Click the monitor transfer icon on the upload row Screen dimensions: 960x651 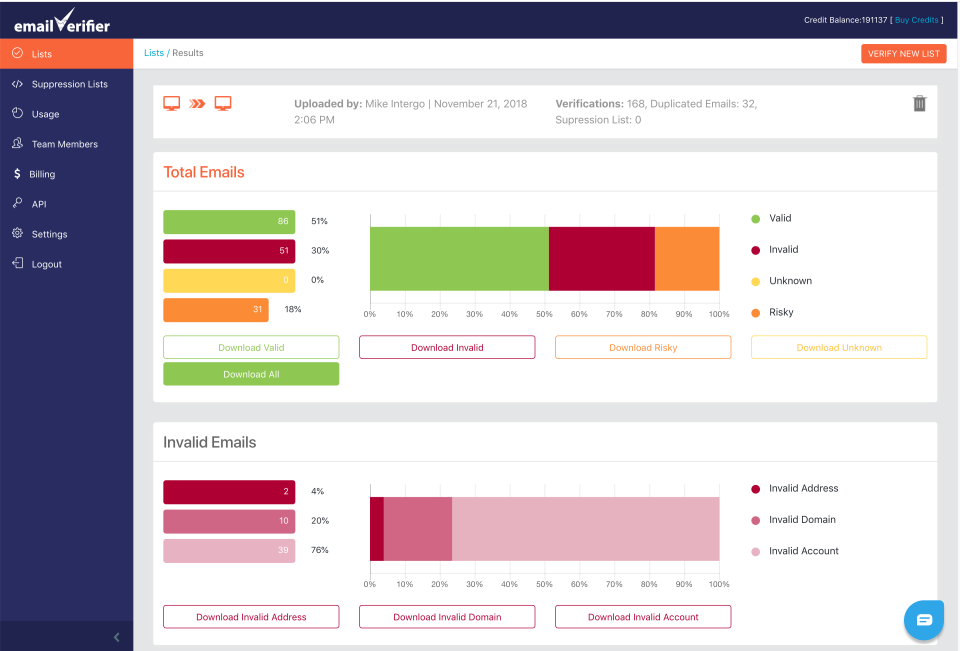click(x=196, y=103)
